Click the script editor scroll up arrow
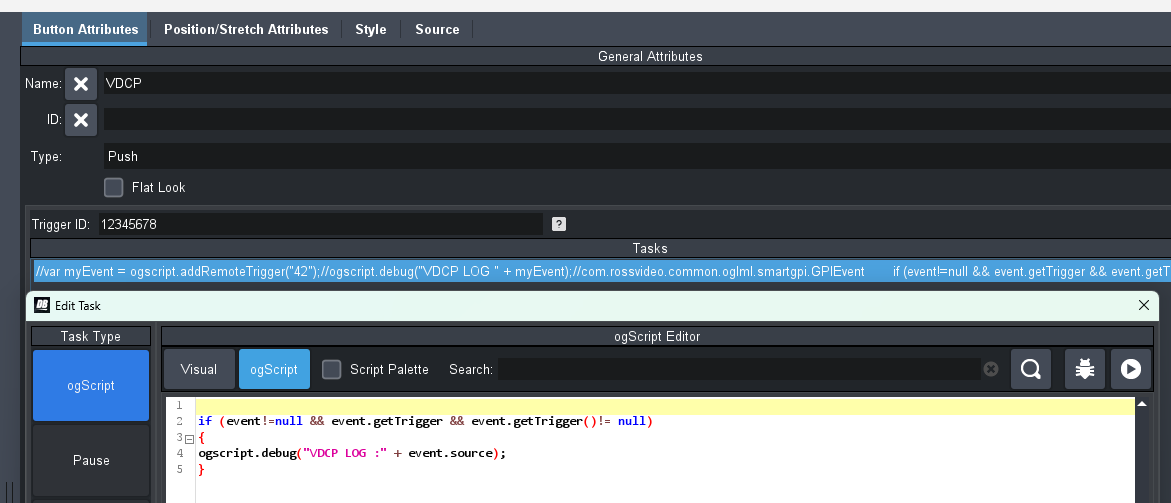Viewport: 1171px width, 503px height. coord(1142,403)
